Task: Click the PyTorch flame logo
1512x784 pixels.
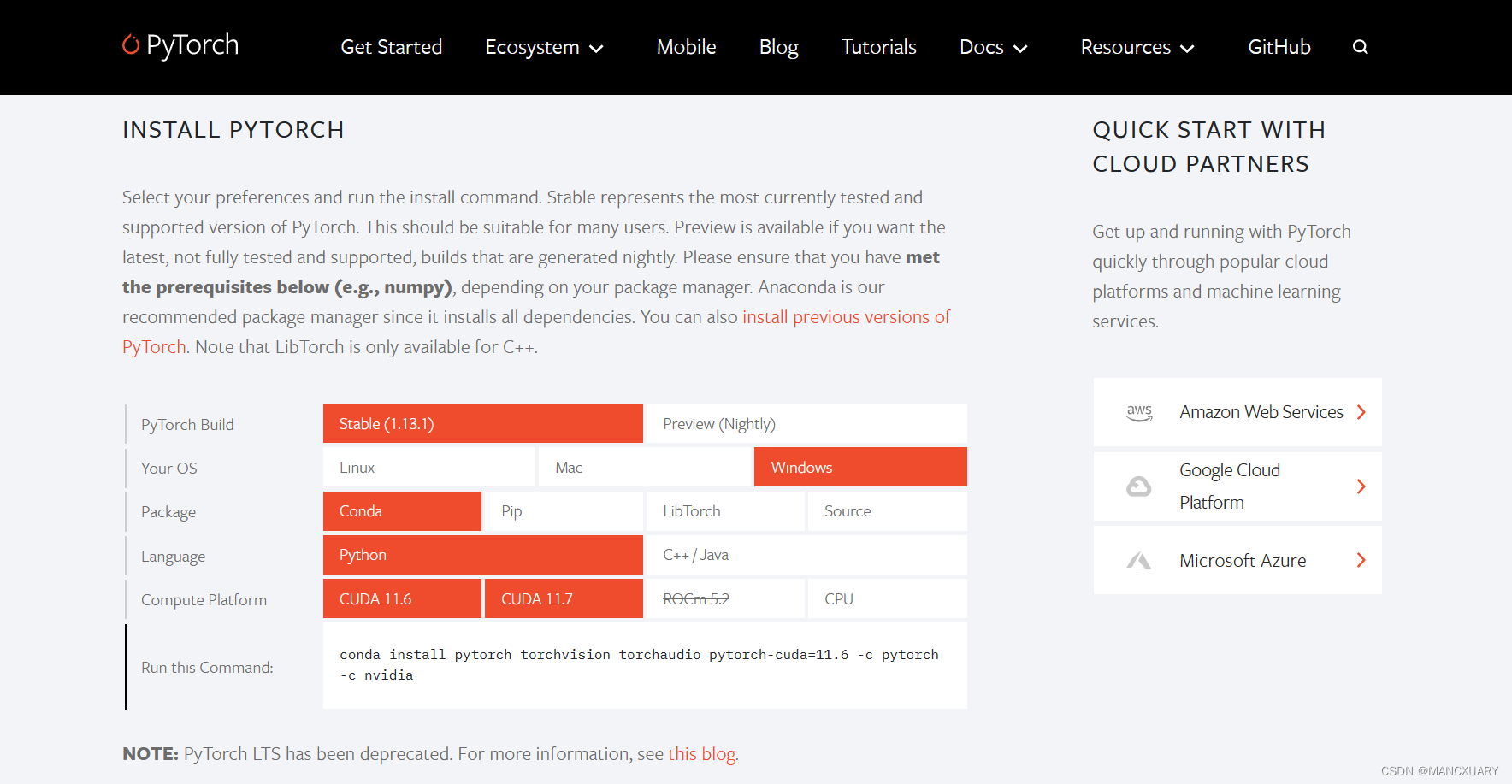Action: (x=131, y=44)
